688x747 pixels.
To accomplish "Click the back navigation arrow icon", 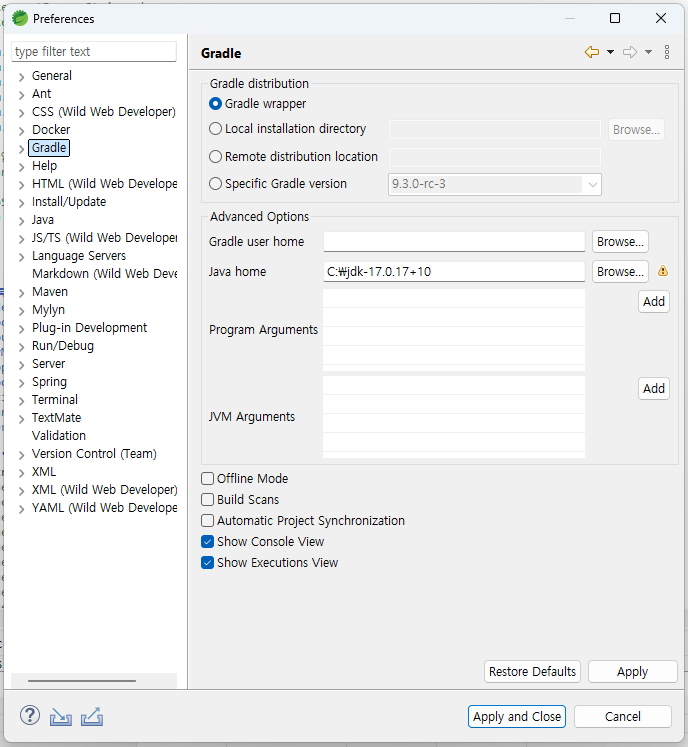I will [592, 52].
